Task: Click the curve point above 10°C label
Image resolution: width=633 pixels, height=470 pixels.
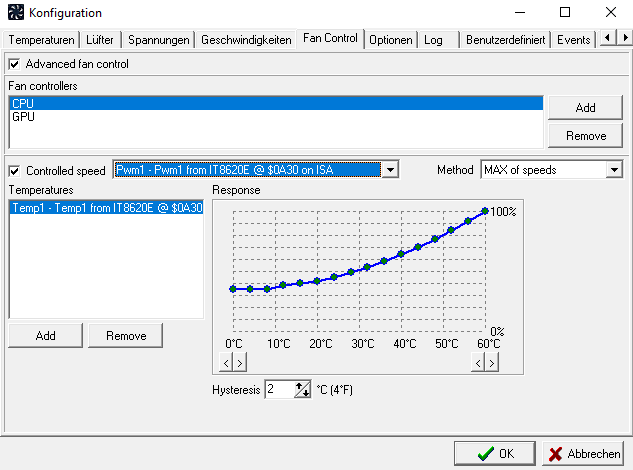Action: (x=283, y=285)
